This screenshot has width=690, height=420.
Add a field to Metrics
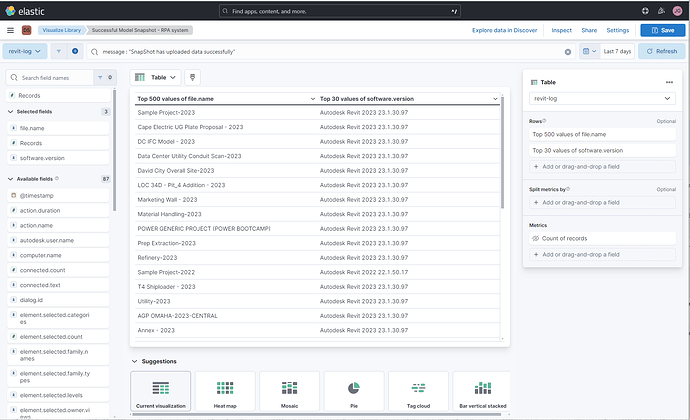(602, 254)
